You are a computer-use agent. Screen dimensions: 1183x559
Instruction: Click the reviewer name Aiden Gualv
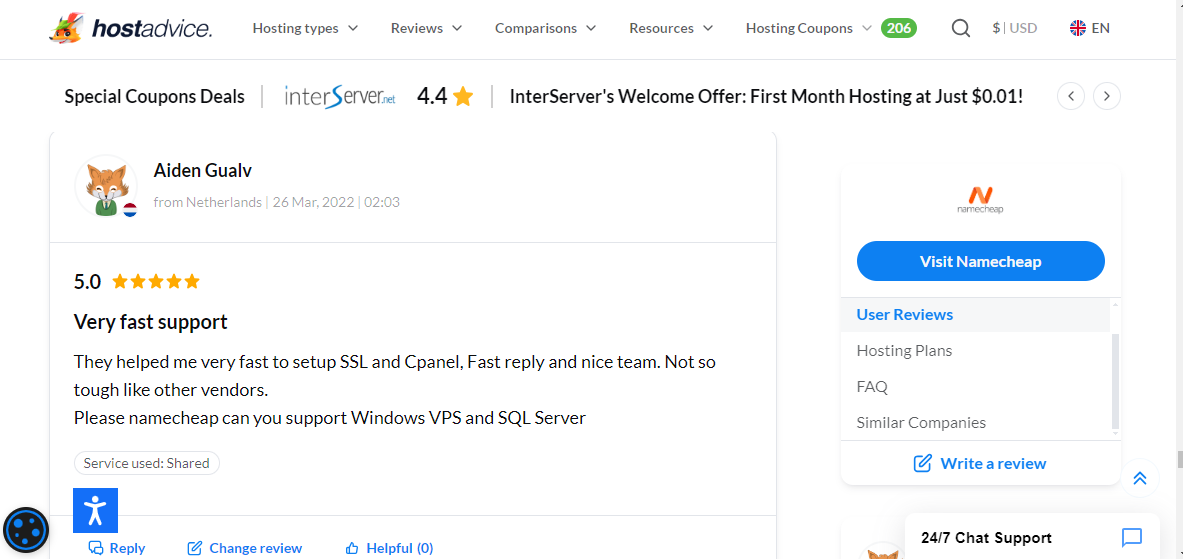point(202,170)
